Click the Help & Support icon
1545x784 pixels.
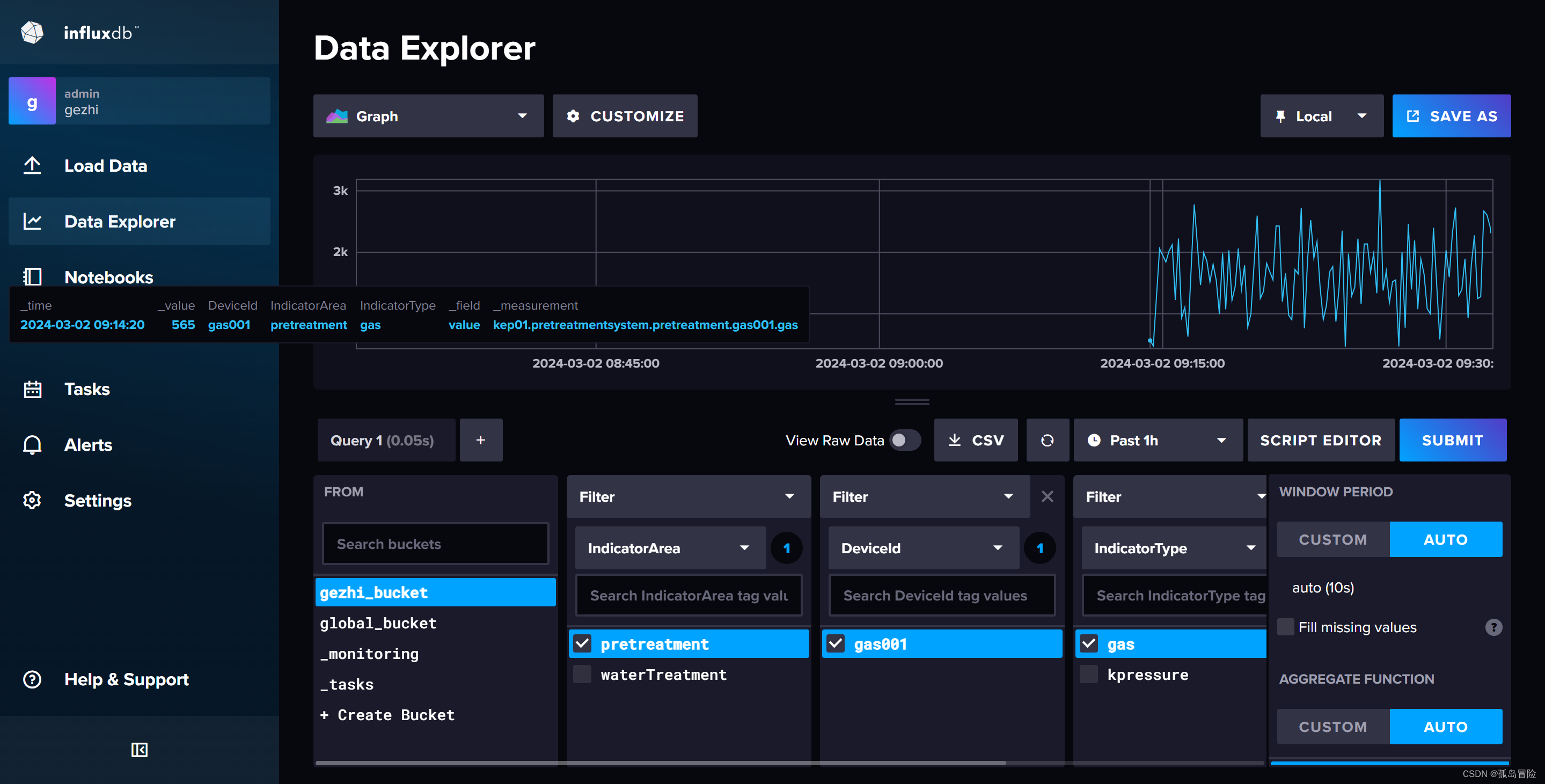pos(32,679)
